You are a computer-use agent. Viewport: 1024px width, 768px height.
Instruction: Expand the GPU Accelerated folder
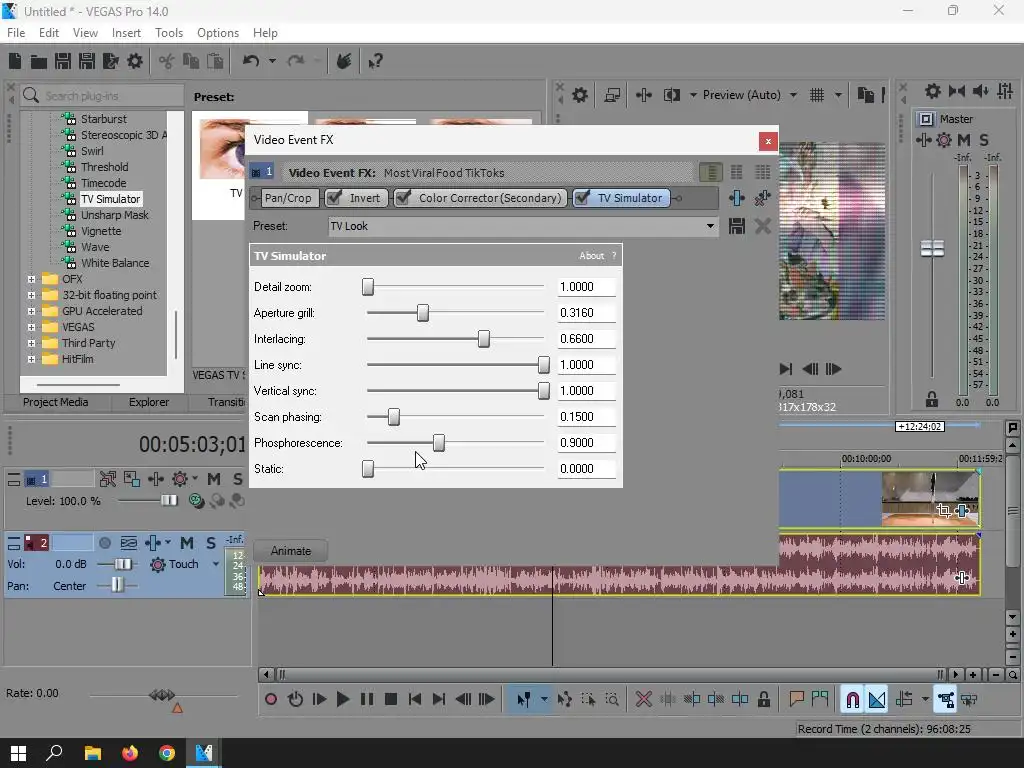(x=31, y=311)
